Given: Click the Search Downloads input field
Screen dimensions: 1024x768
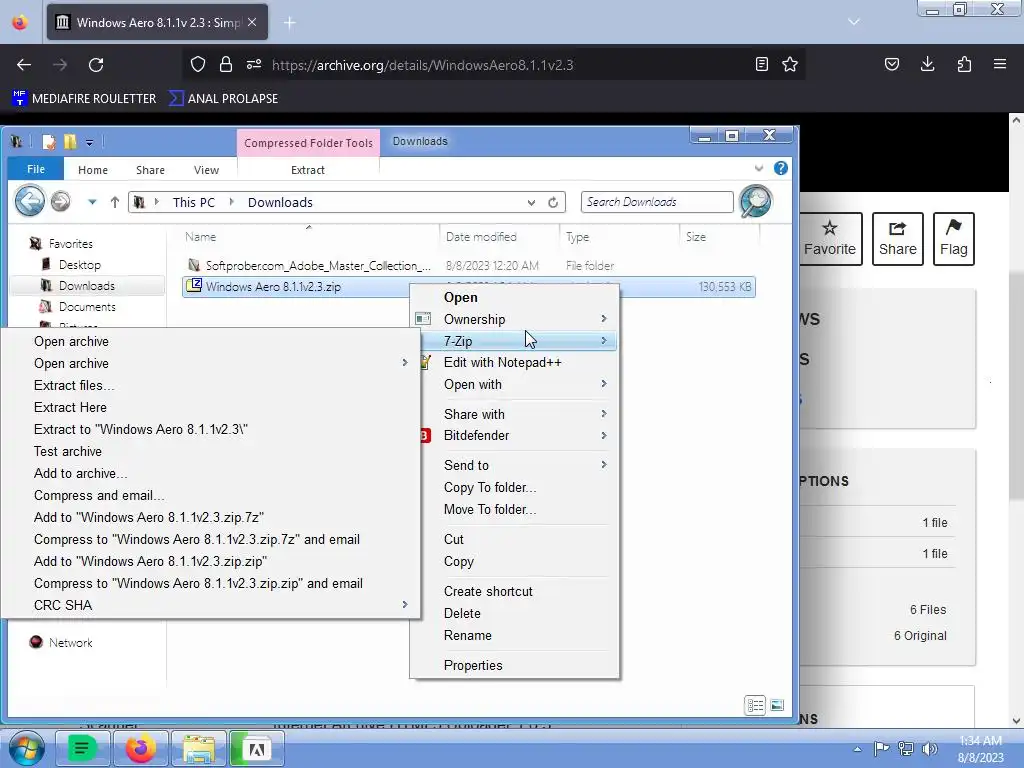Looking at the screenshot, I should (657, 202).
